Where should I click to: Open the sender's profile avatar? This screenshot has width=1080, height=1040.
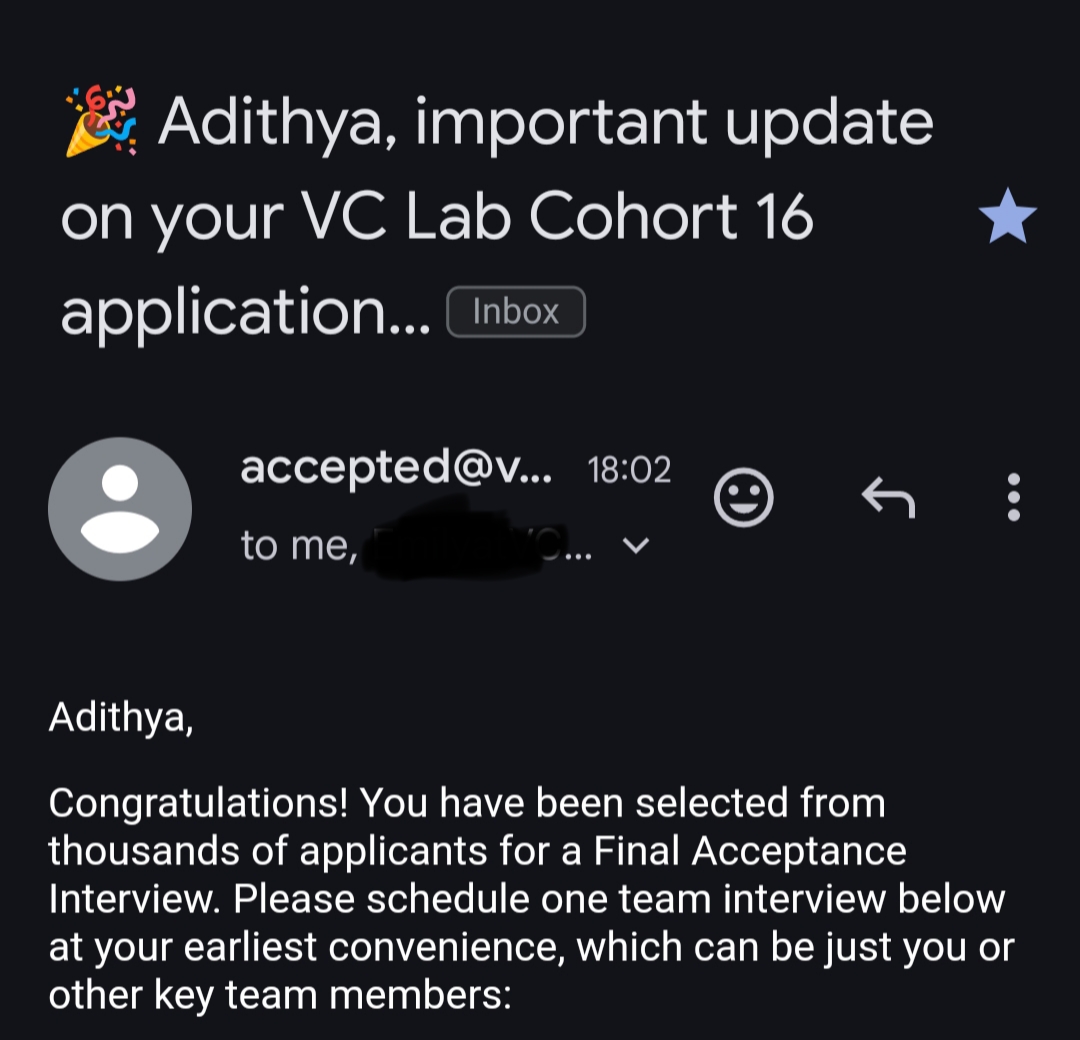pos(120,509)
